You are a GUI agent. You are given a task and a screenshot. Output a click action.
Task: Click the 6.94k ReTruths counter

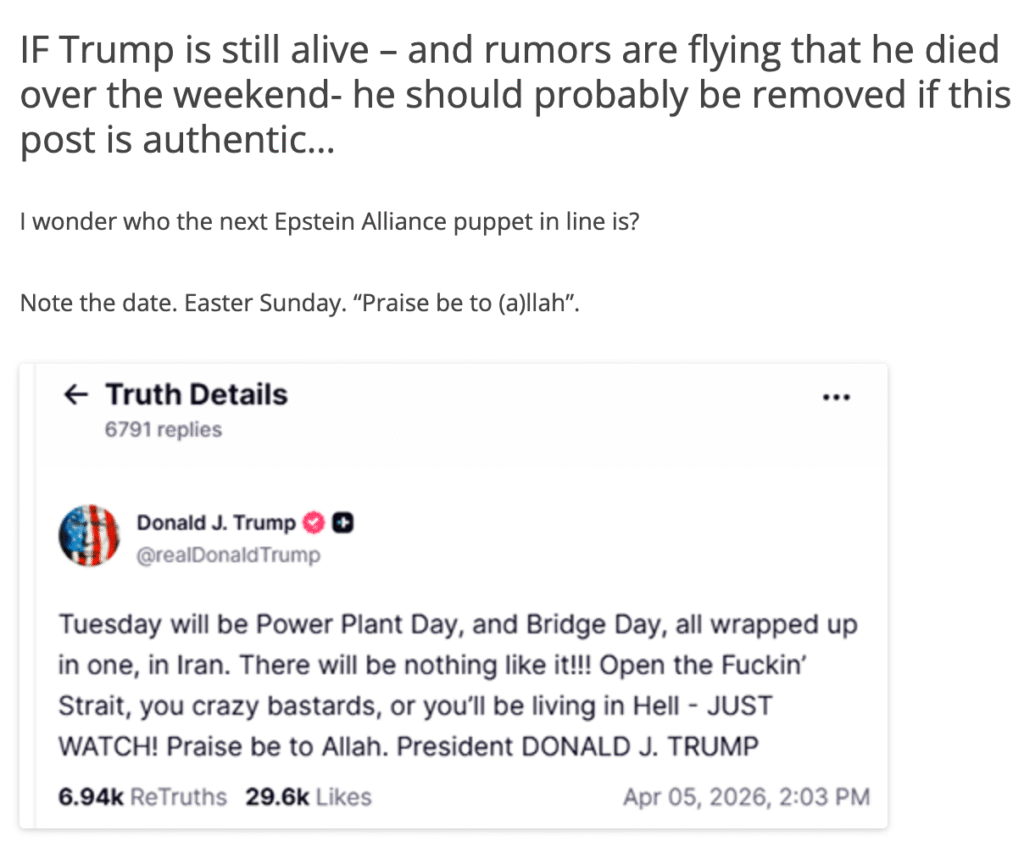(143, 797)
